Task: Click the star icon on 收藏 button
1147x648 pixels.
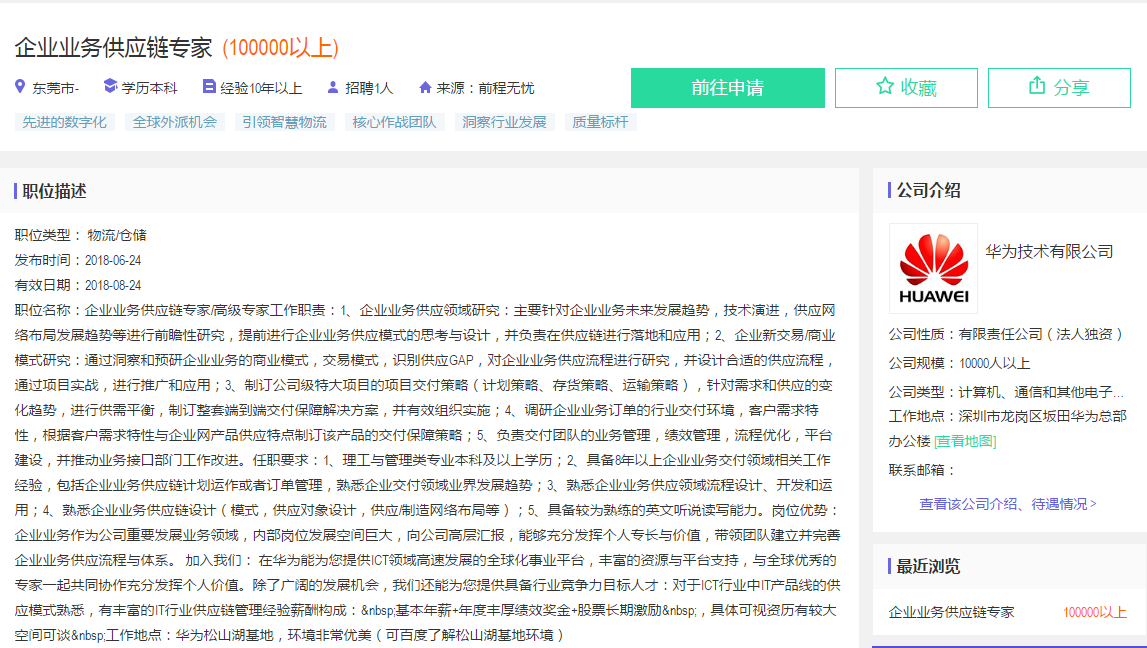Action: [885, 86]
